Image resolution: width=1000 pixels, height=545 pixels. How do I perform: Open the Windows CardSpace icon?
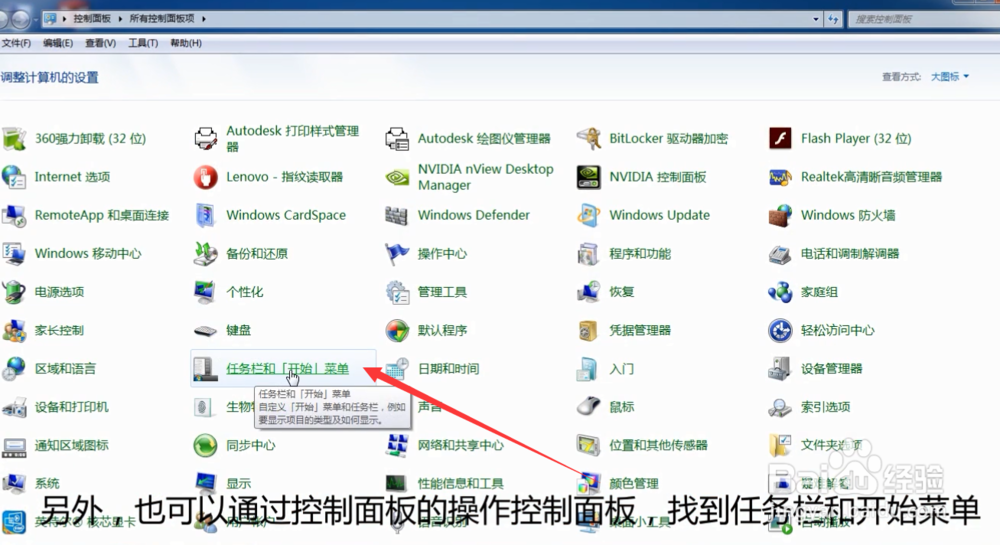(205, 215)
